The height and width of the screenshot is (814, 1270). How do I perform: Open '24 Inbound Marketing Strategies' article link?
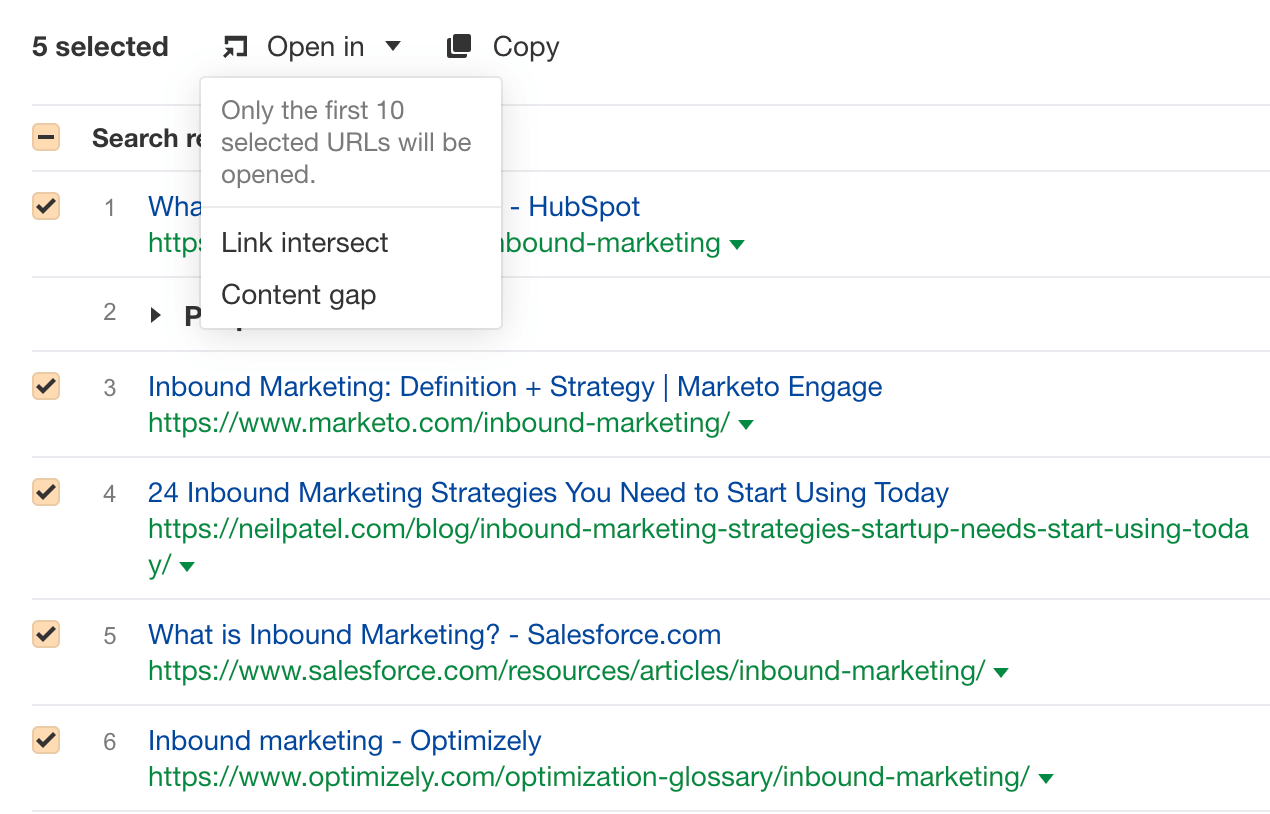[x=548, y=492]
